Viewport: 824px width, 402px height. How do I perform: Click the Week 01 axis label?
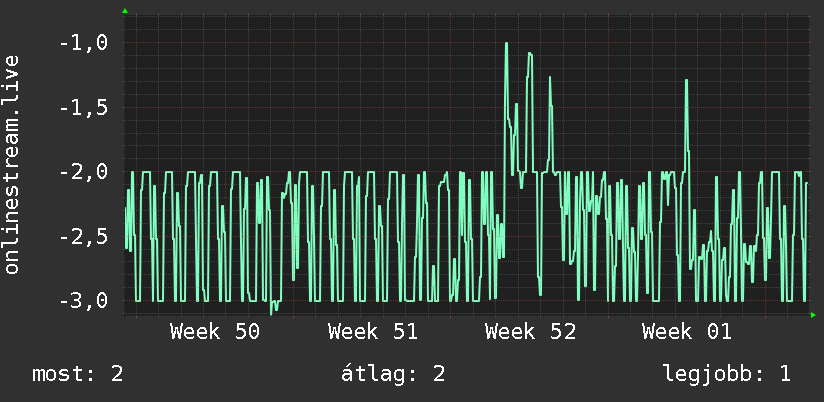[686, 332]
